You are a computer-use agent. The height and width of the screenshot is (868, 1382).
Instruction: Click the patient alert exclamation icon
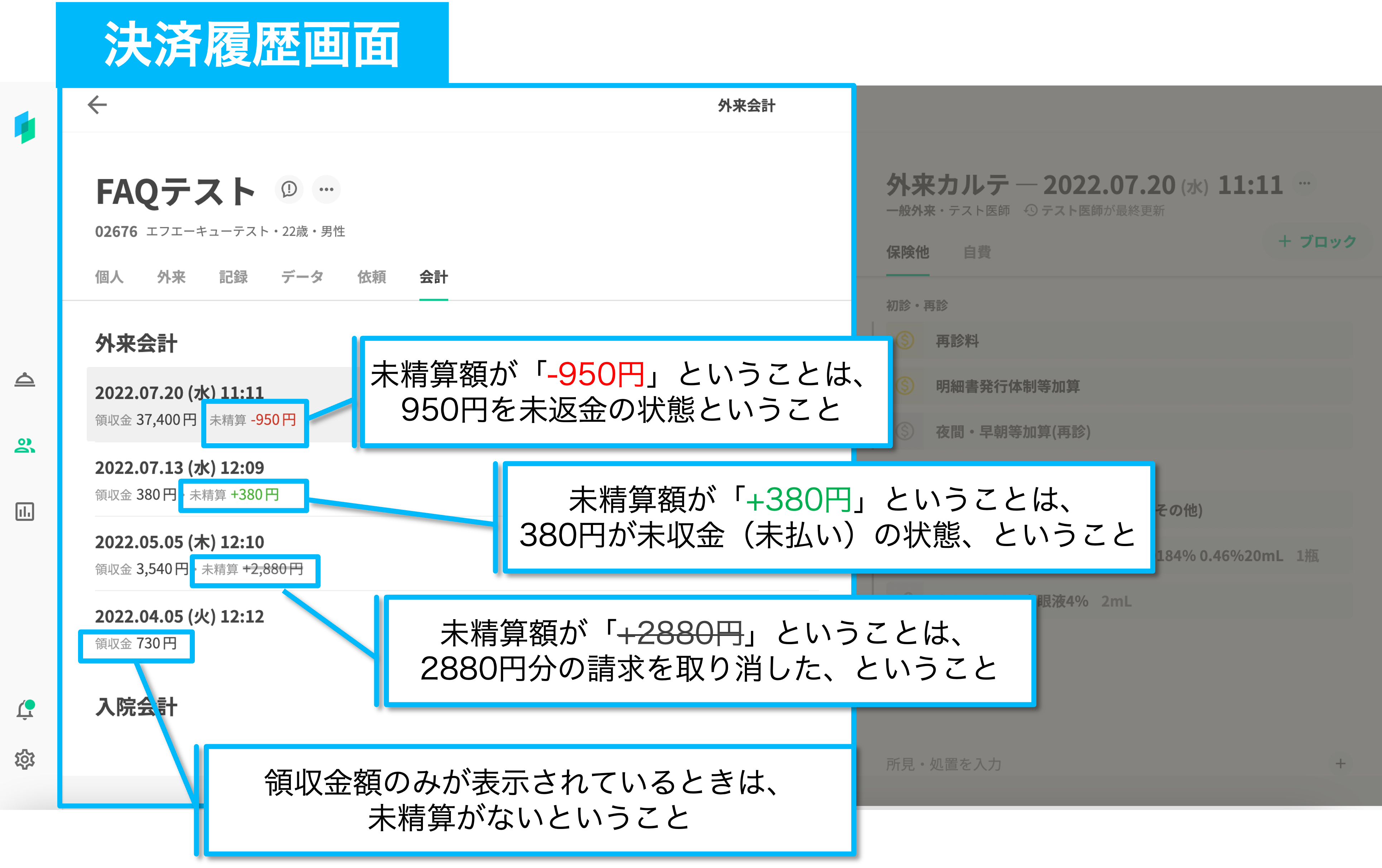289,189
